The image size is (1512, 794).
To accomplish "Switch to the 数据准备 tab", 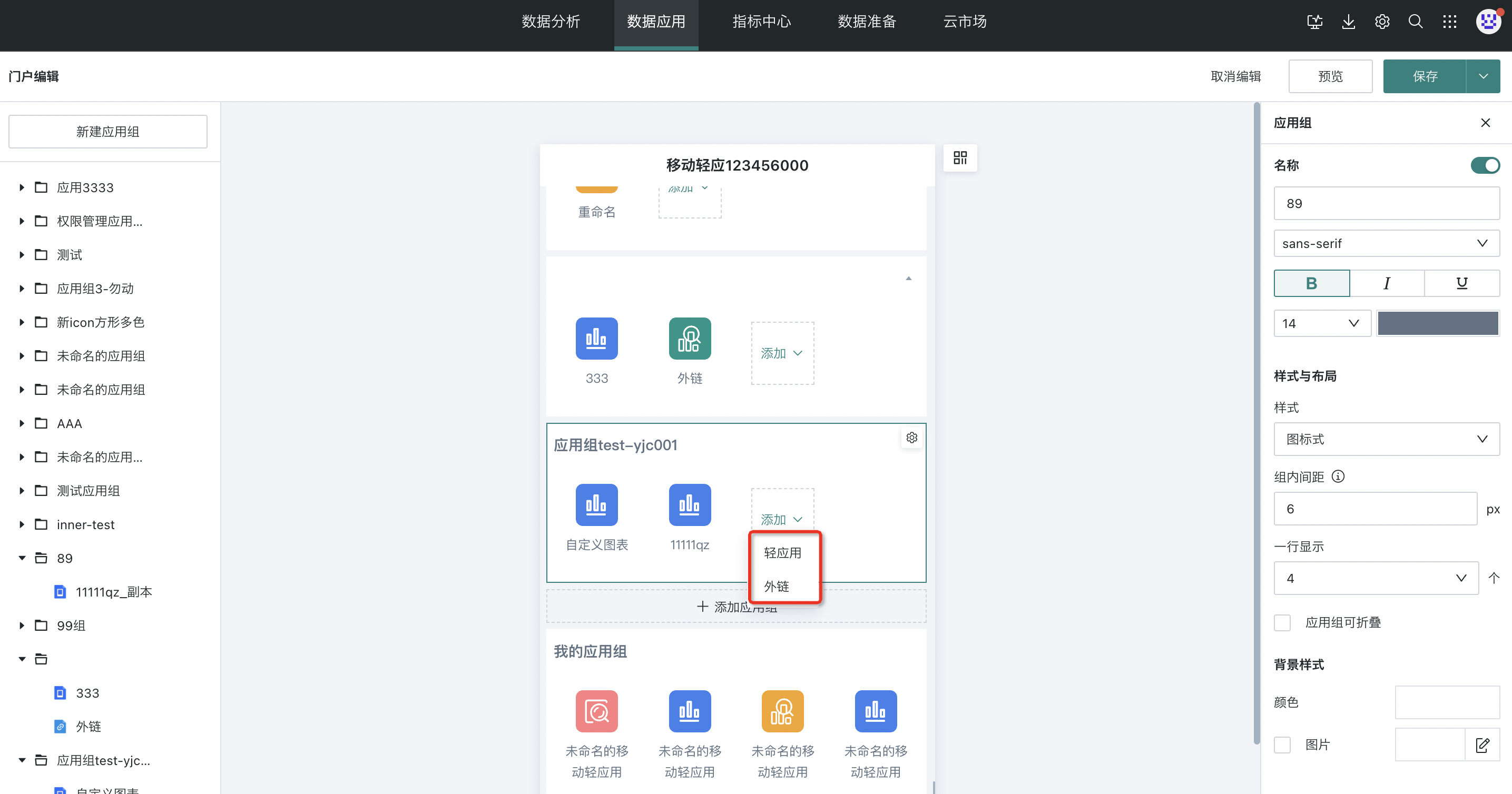I will click(866, 22).
